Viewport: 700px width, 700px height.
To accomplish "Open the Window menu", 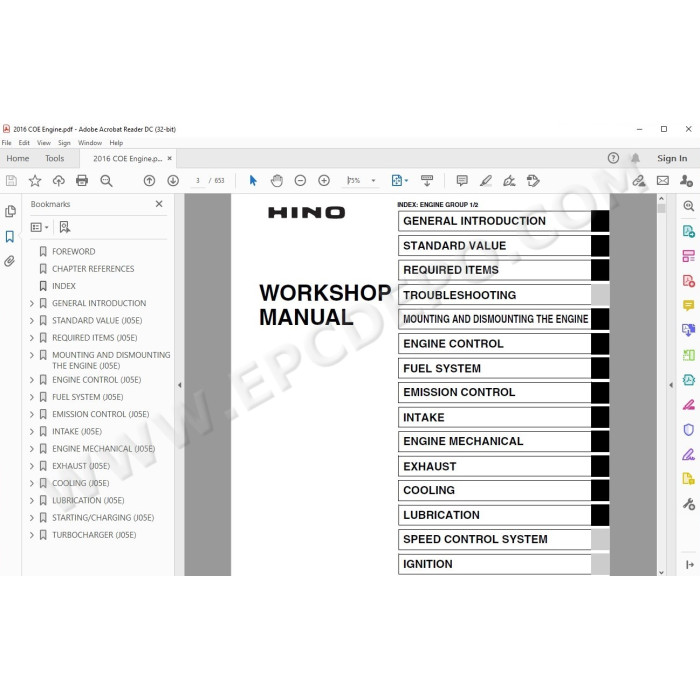I will (90, 143).
